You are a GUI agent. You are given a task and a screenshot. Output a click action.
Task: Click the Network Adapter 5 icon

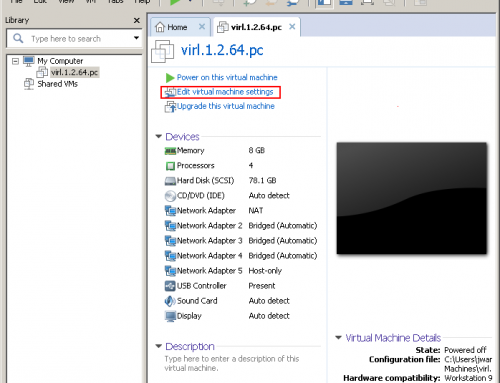tap(170, 271)
